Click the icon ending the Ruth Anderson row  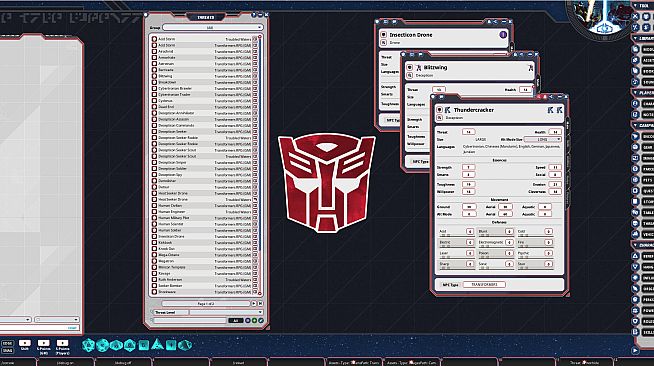click(x=255, y=280)
